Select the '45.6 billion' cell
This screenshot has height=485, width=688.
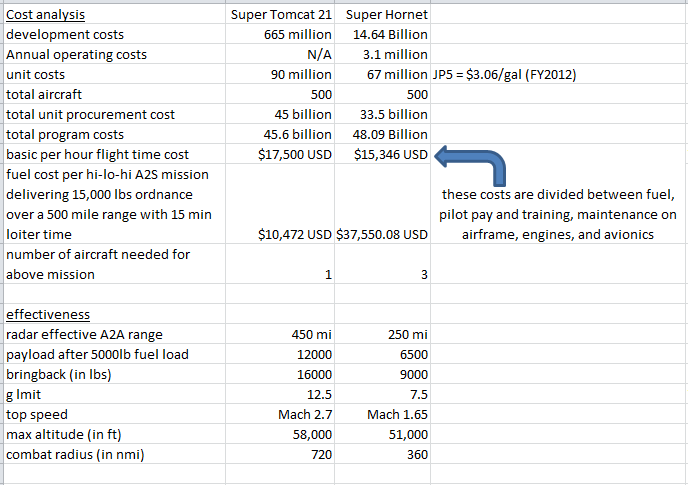(280, 134)
